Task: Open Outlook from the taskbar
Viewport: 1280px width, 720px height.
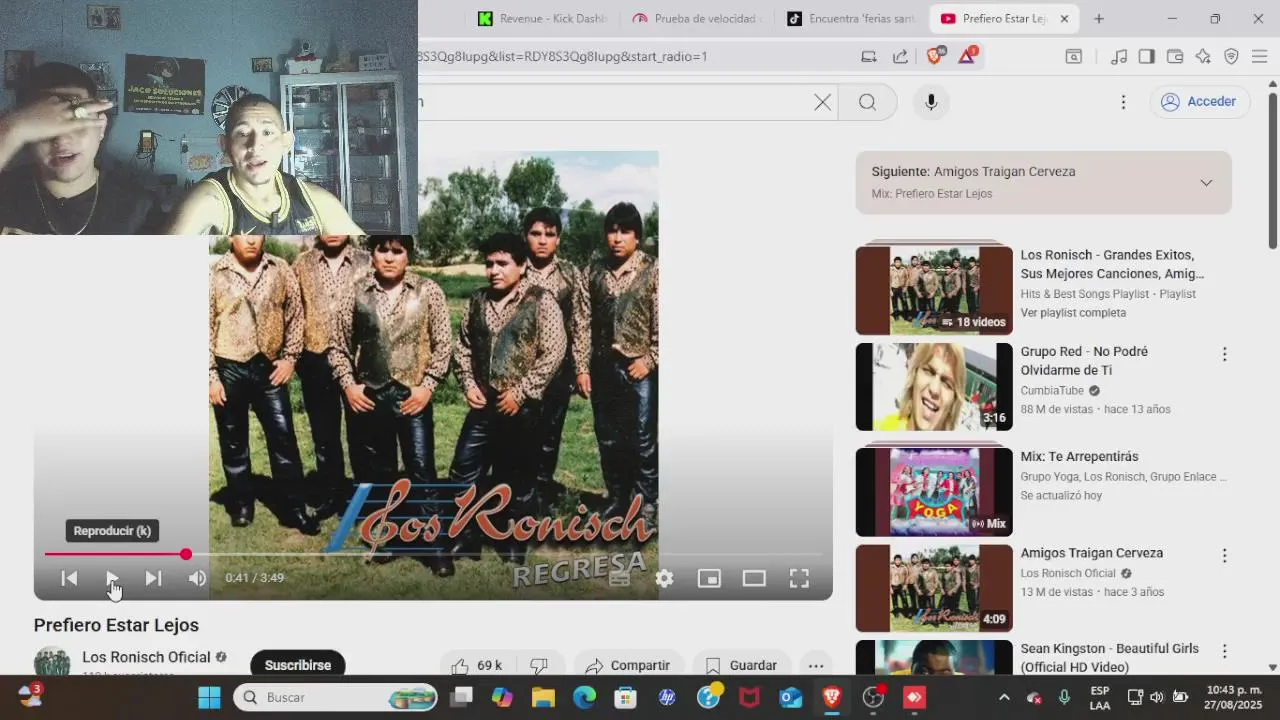Action: pos(790,697)
